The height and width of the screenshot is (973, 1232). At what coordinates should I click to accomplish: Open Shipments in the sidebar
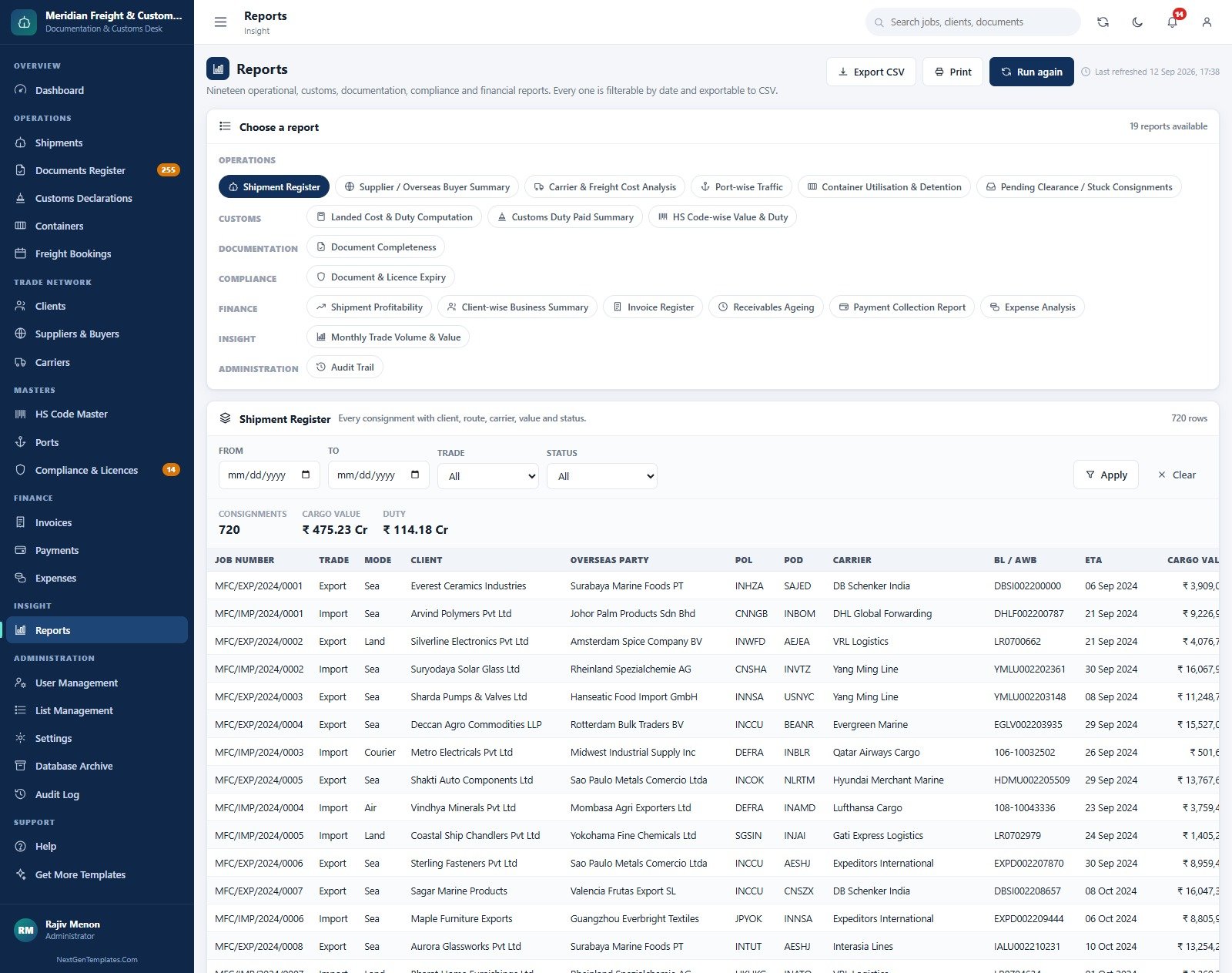[x=97, y=143]
